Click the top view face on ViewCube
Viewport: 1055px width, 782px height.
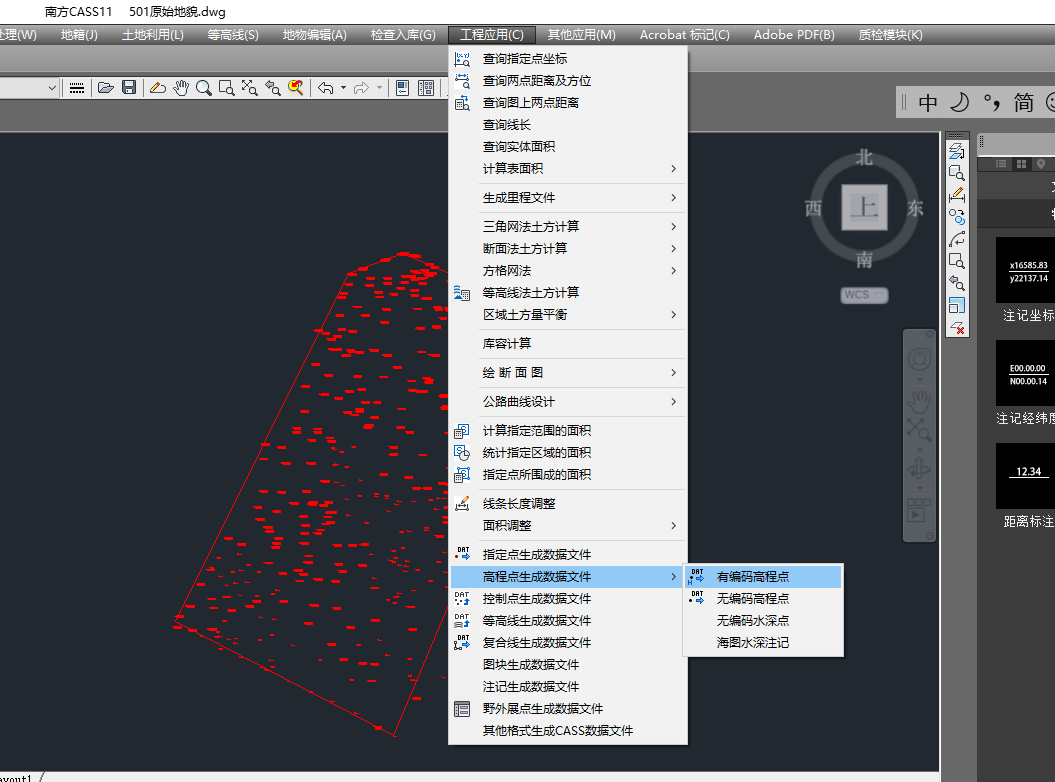[862, 208]
